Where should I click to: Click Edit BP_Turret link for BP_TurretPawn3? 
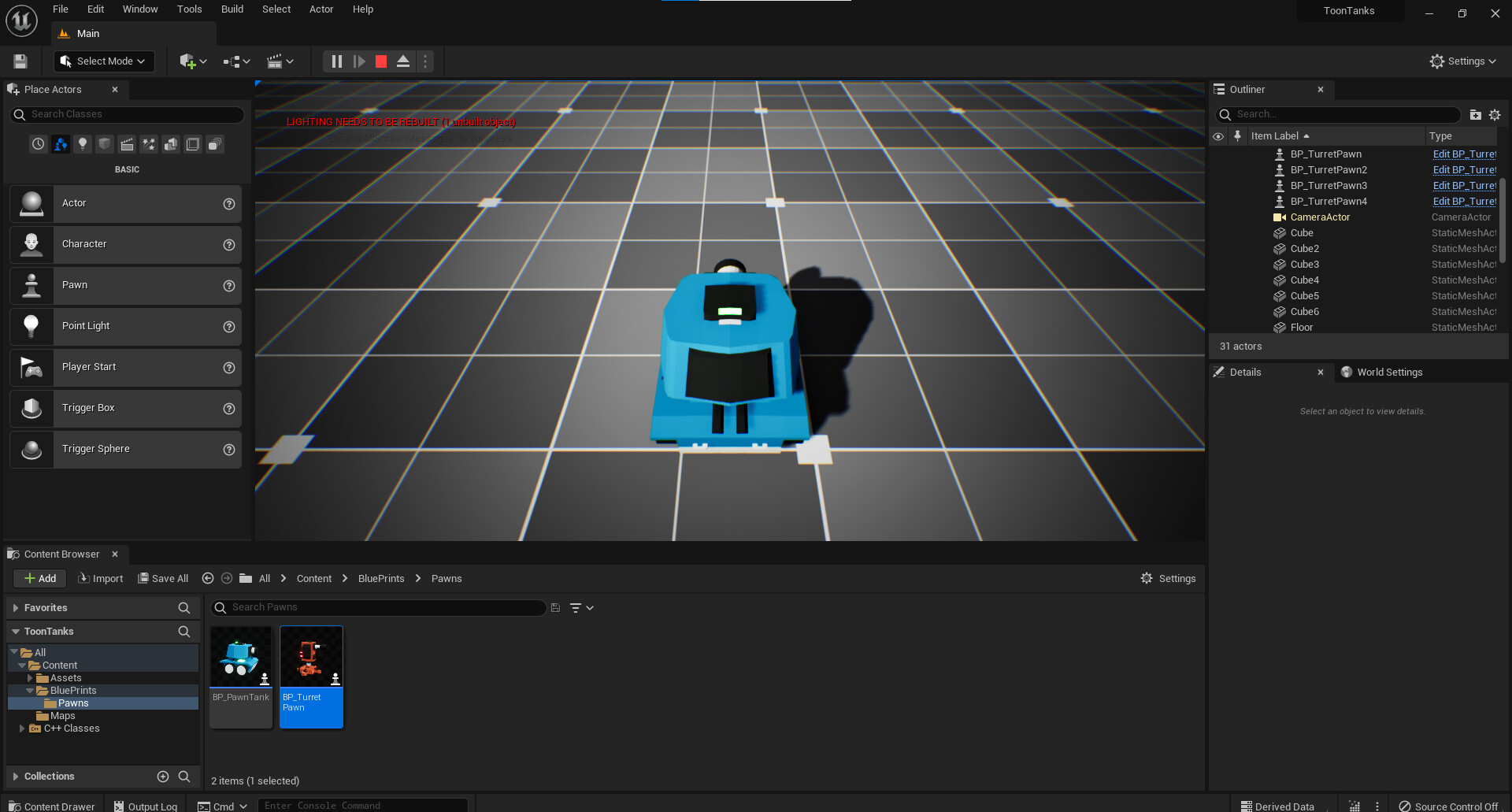[1464, 186]
